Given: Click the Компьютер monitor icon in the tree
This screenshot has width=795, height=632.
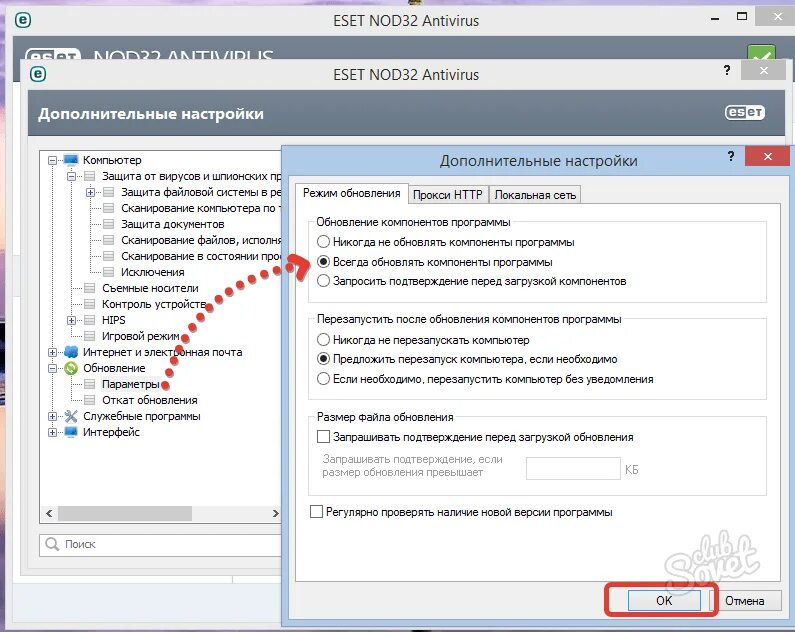Looking at the screenshot, I should tap(71, 160).
